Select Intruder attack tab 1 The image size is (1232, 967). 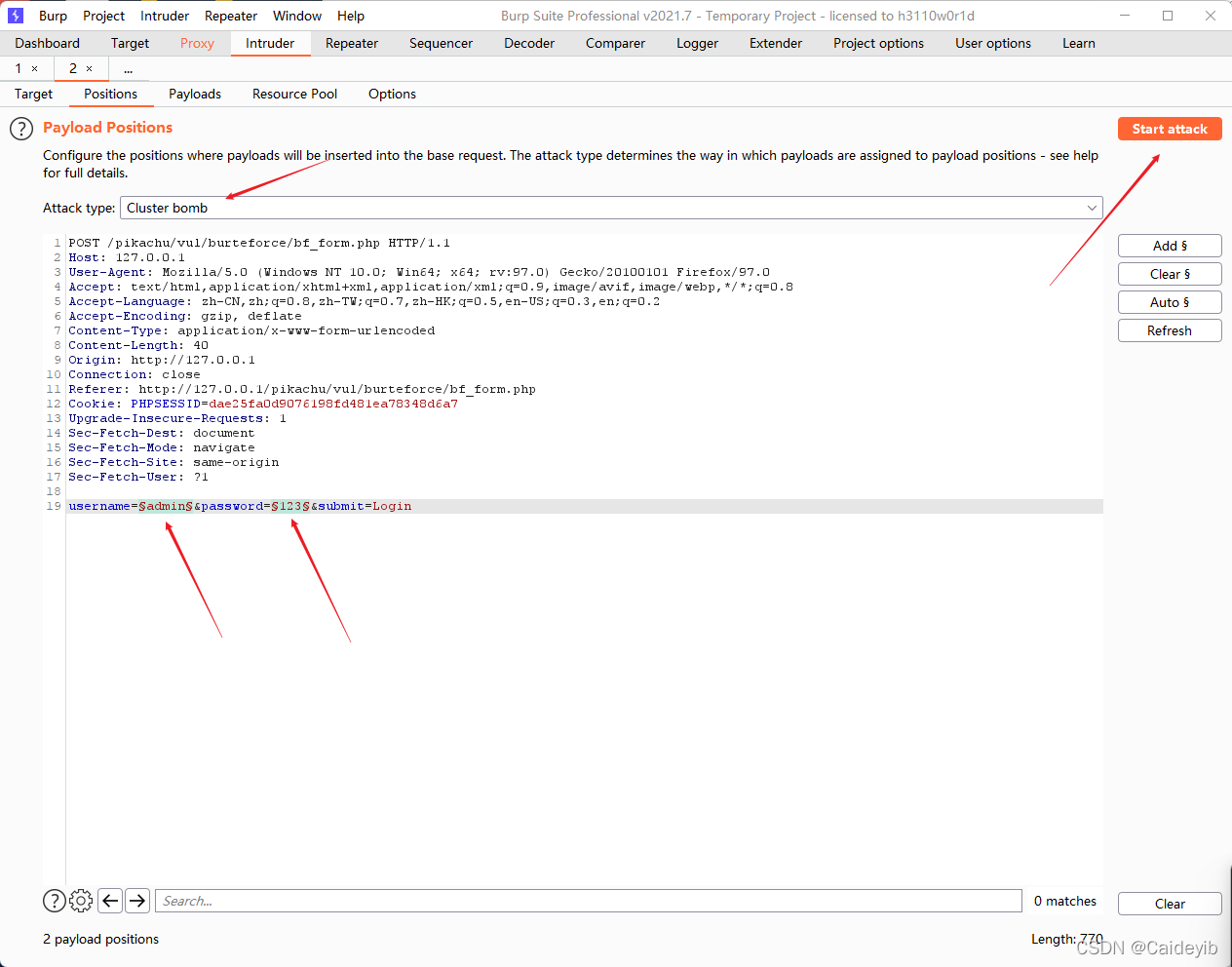18,68
